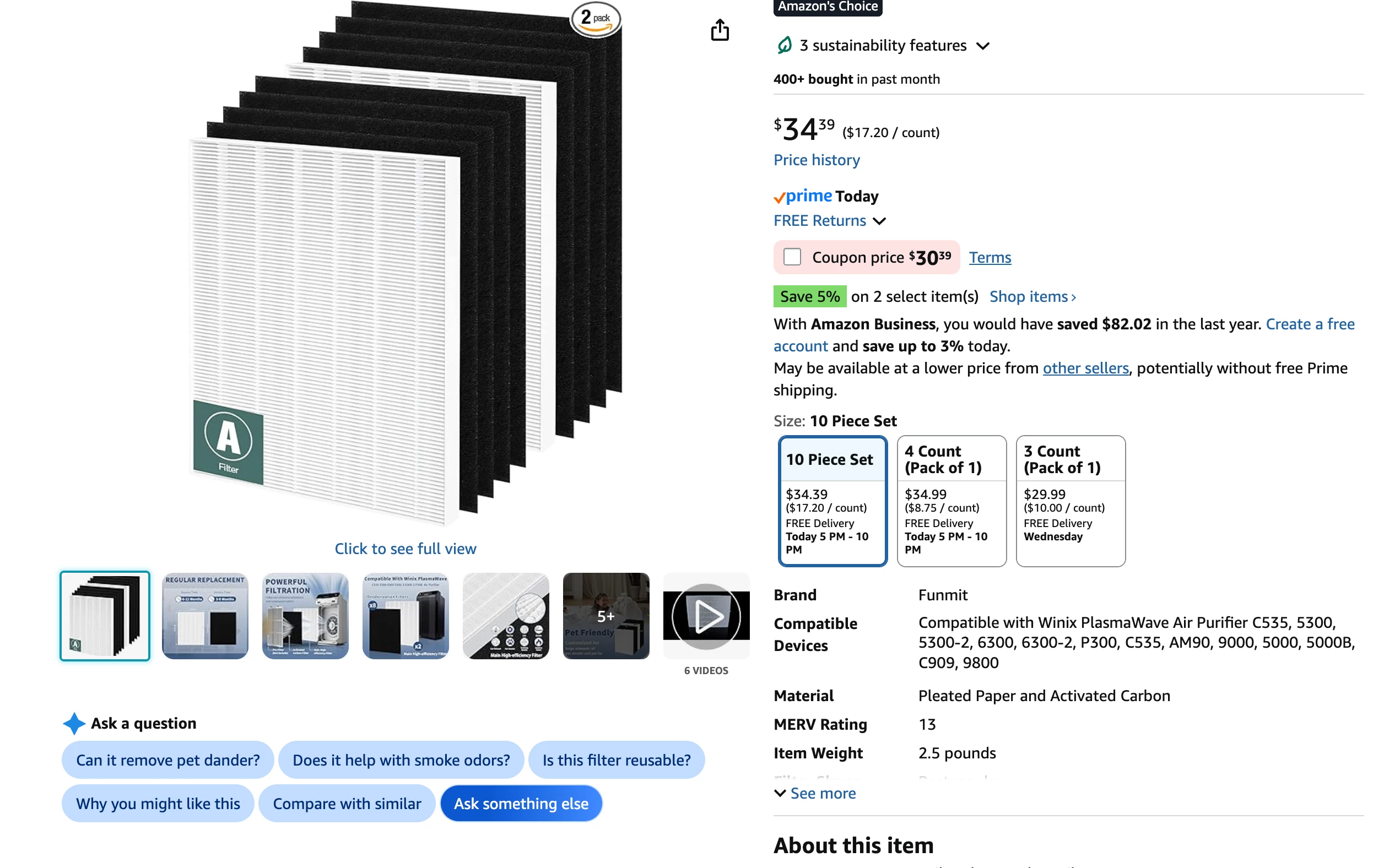Select the Compare with similar chip

click(347, 803)
